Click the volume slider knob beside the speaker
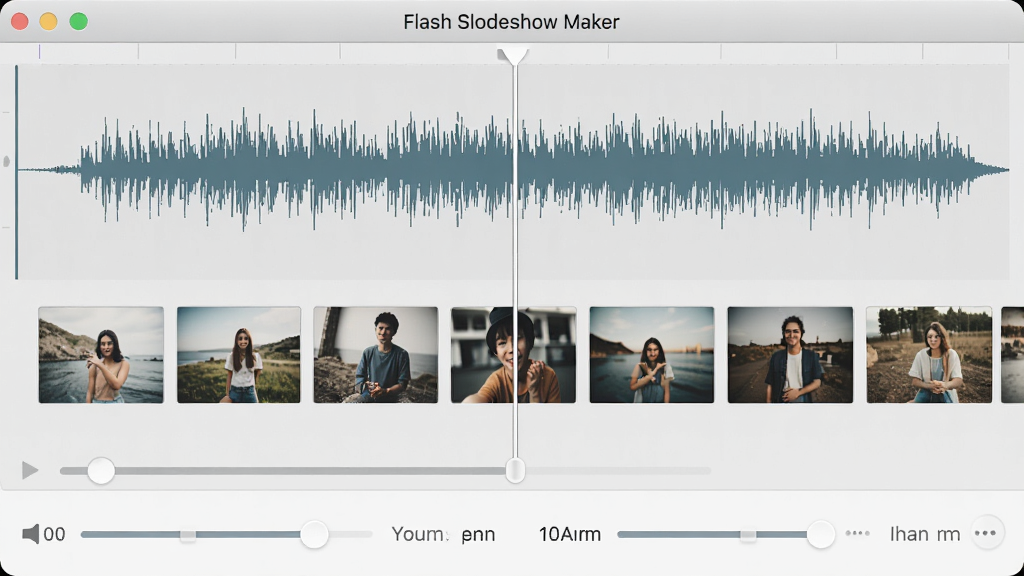Image resolution: width=1024 pixels, height=576 pixels. click(x=314, y=534)
